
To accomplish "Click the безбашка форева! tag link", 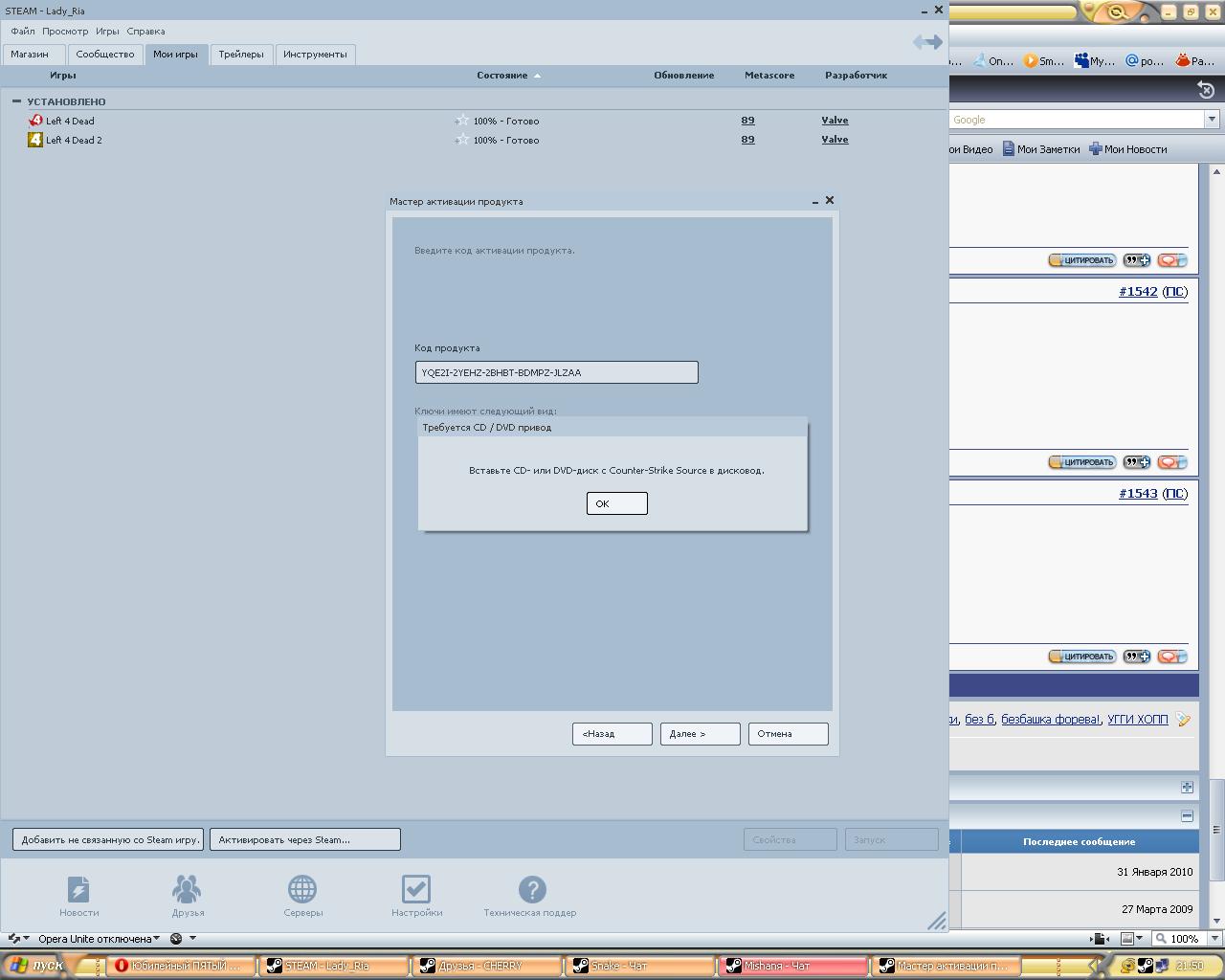I will [1051, 720].
